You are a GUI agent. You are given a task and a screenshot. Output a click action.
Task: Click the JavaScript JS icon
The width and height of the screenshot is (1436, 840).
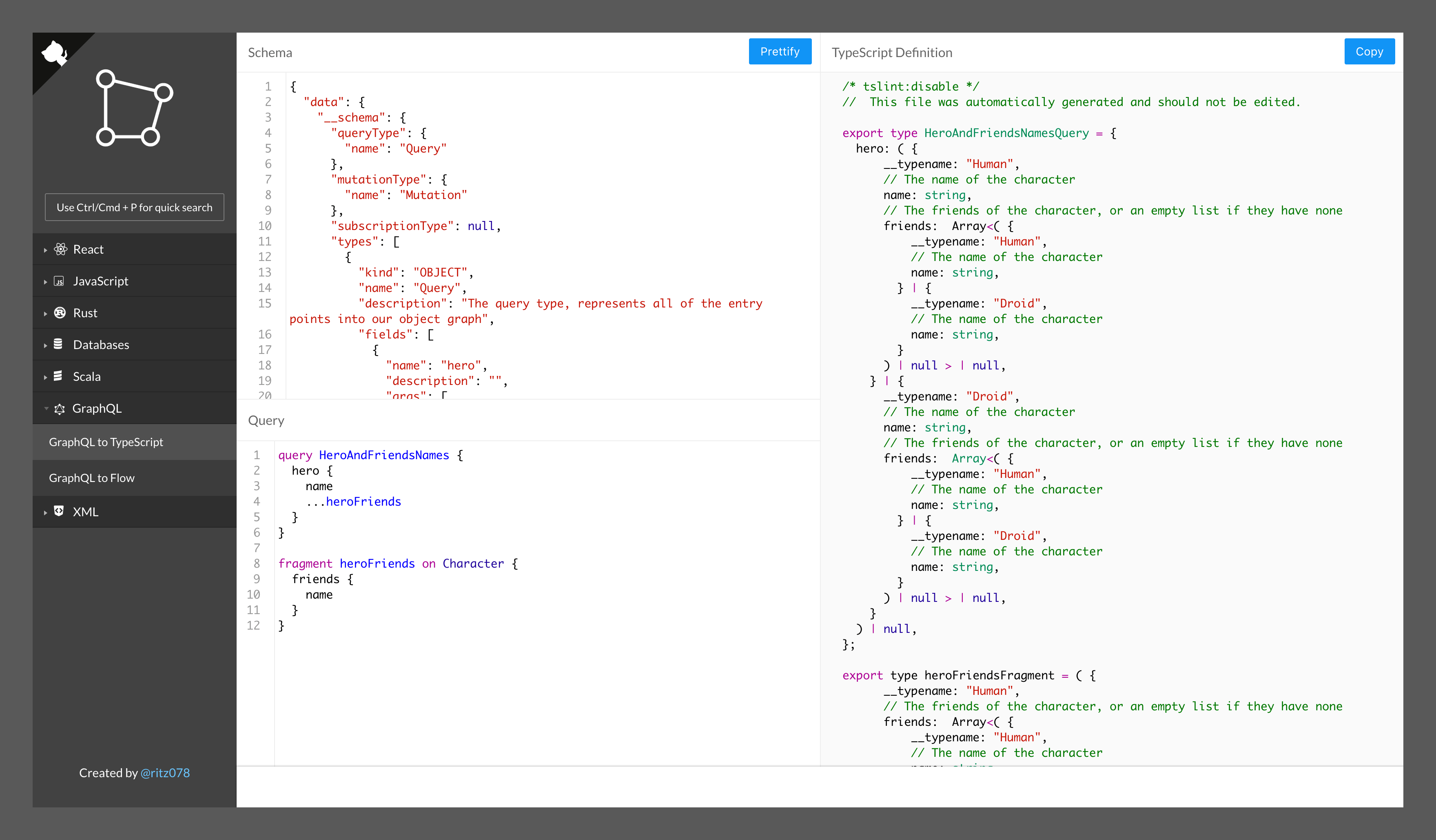[59, 281]
